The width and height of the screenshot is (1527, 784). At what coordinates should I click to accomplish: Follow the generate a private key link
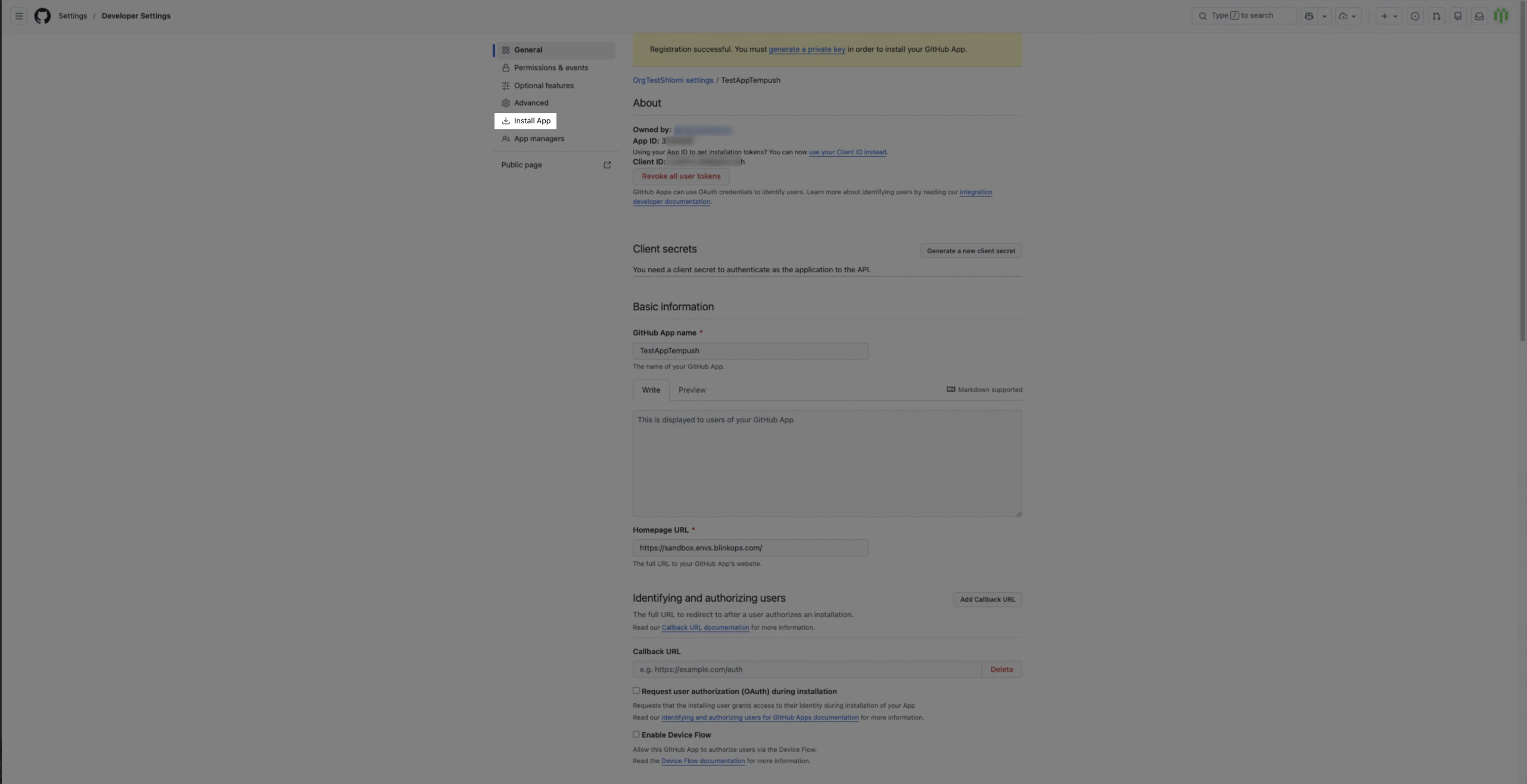(807, 49)
